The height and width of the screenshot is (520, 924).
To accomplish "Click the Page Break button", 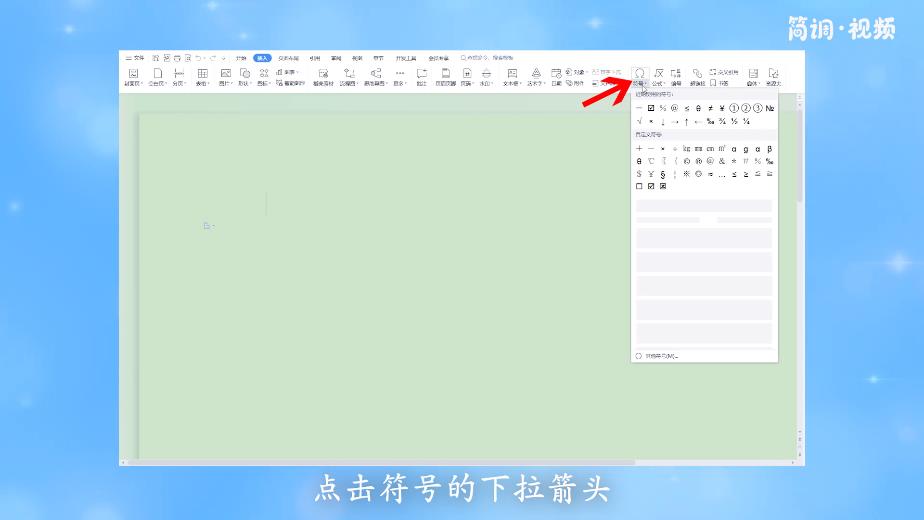I will (x=179, y=77).
